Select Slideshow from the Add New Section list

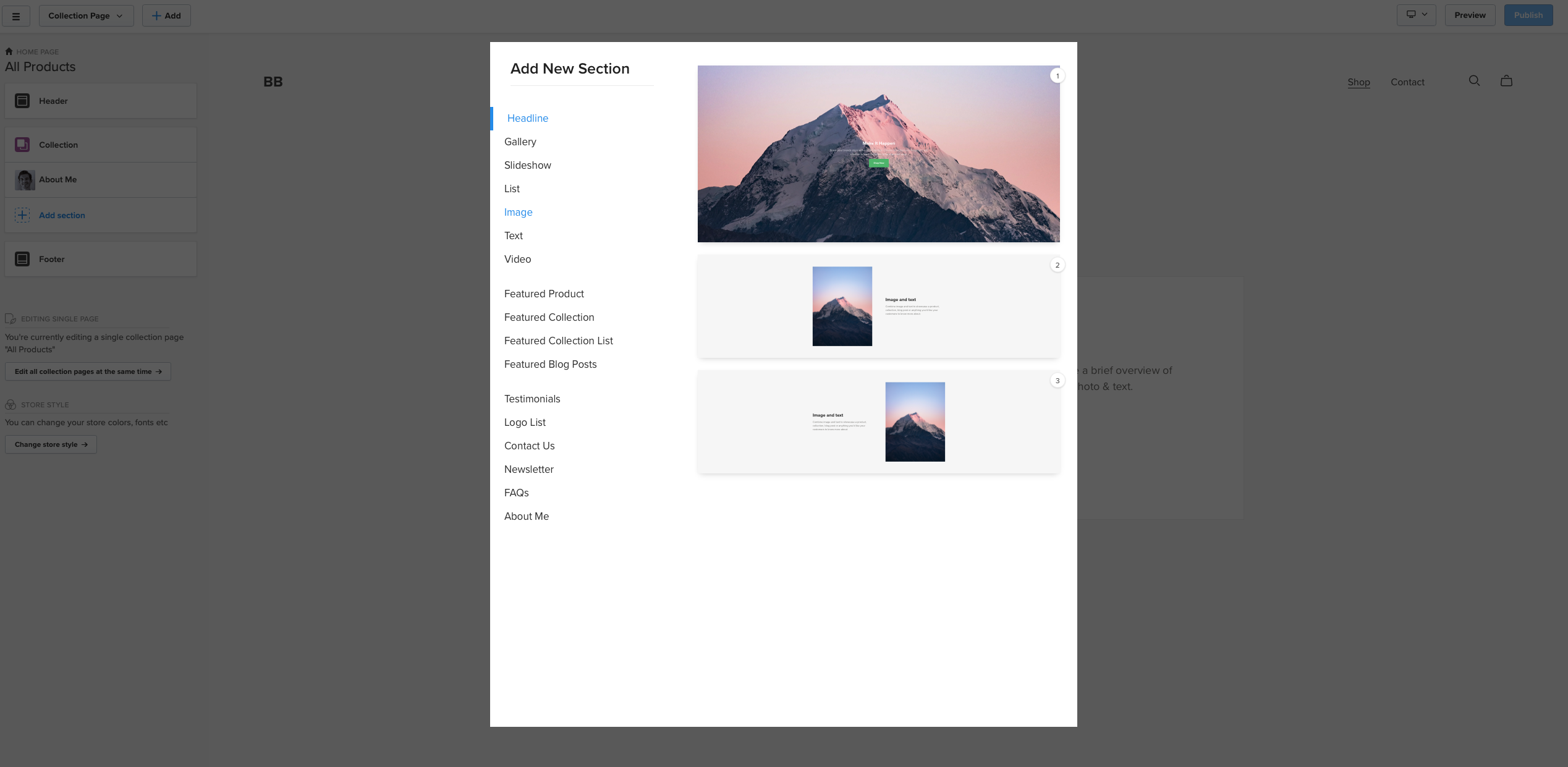pos(527,165)
